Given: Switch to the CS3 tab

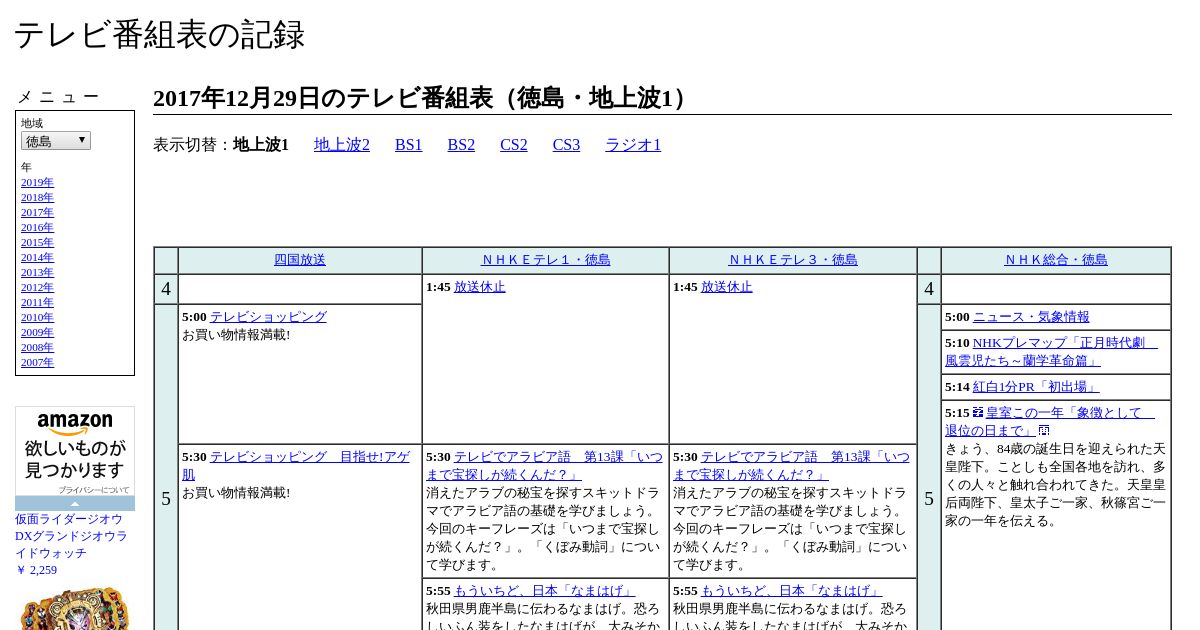Looking at the screenshot, I should click(566, 144).
